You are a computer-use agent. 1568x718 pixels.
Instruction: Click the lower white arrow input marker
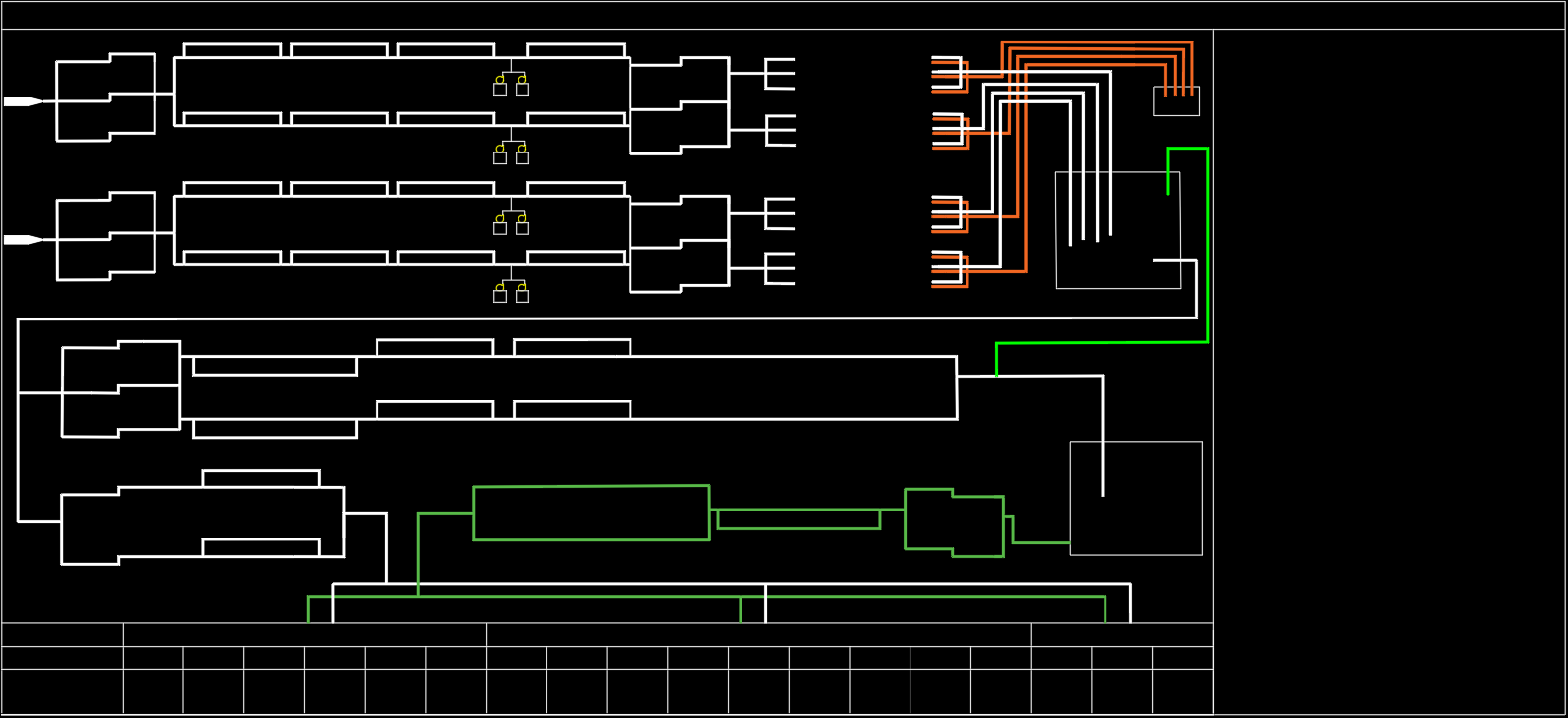point(21,240)
